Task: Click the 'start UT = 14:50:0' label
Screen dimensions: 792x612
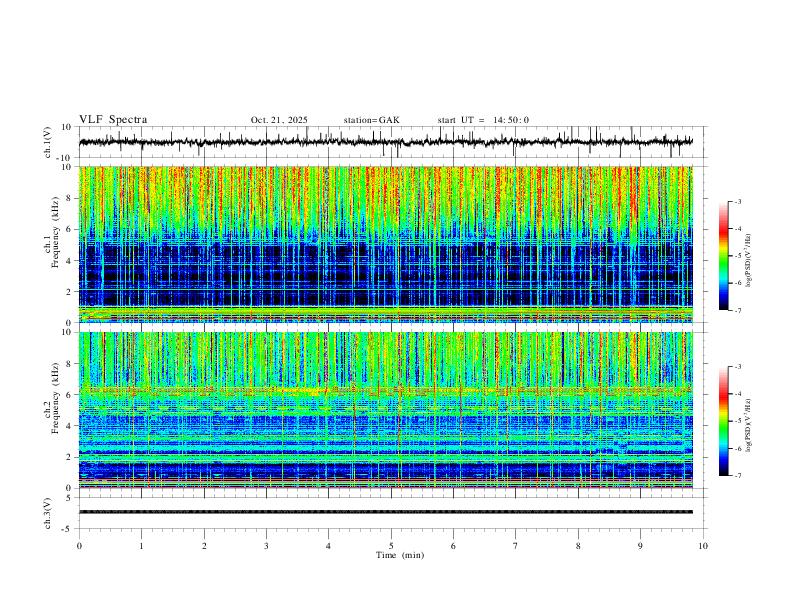Action: tap(483, 120)
